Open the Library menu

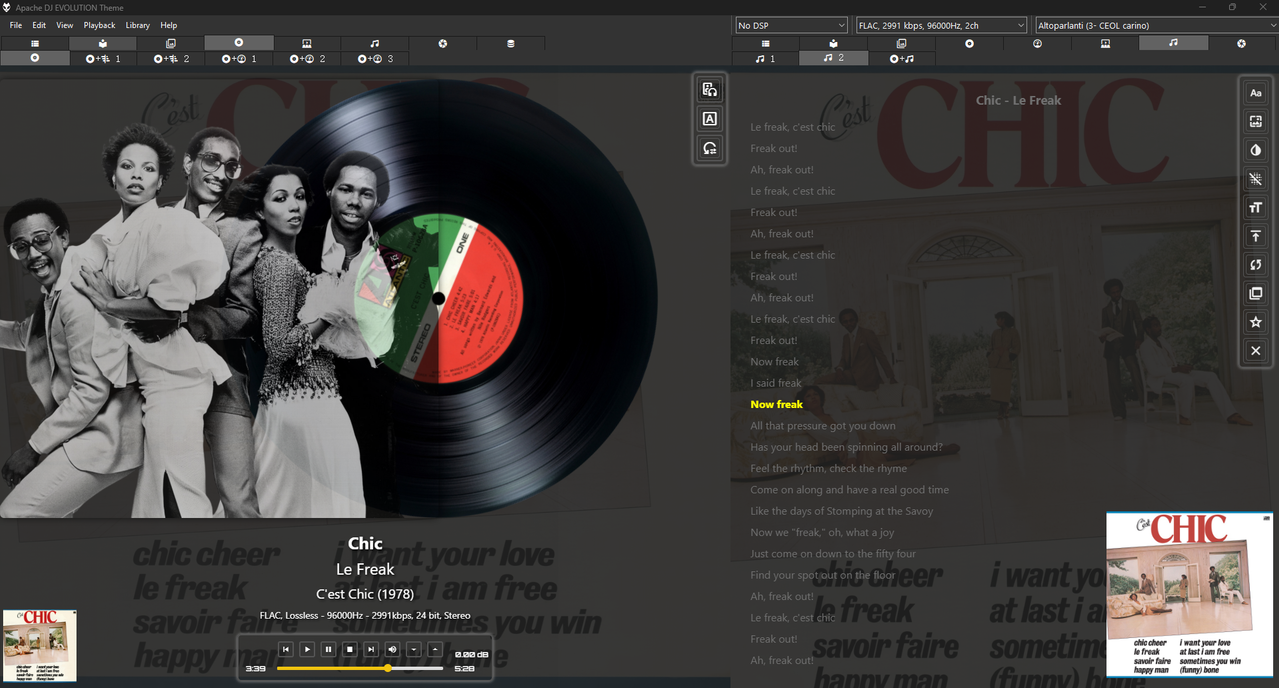pyautogui.click(x=138, y=25)
